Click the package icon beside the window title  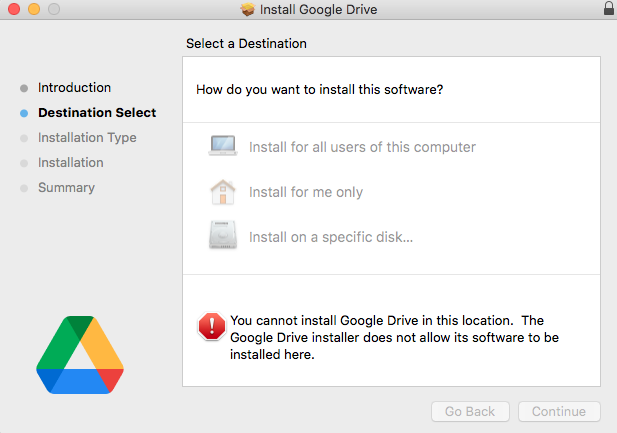(248, 9)
